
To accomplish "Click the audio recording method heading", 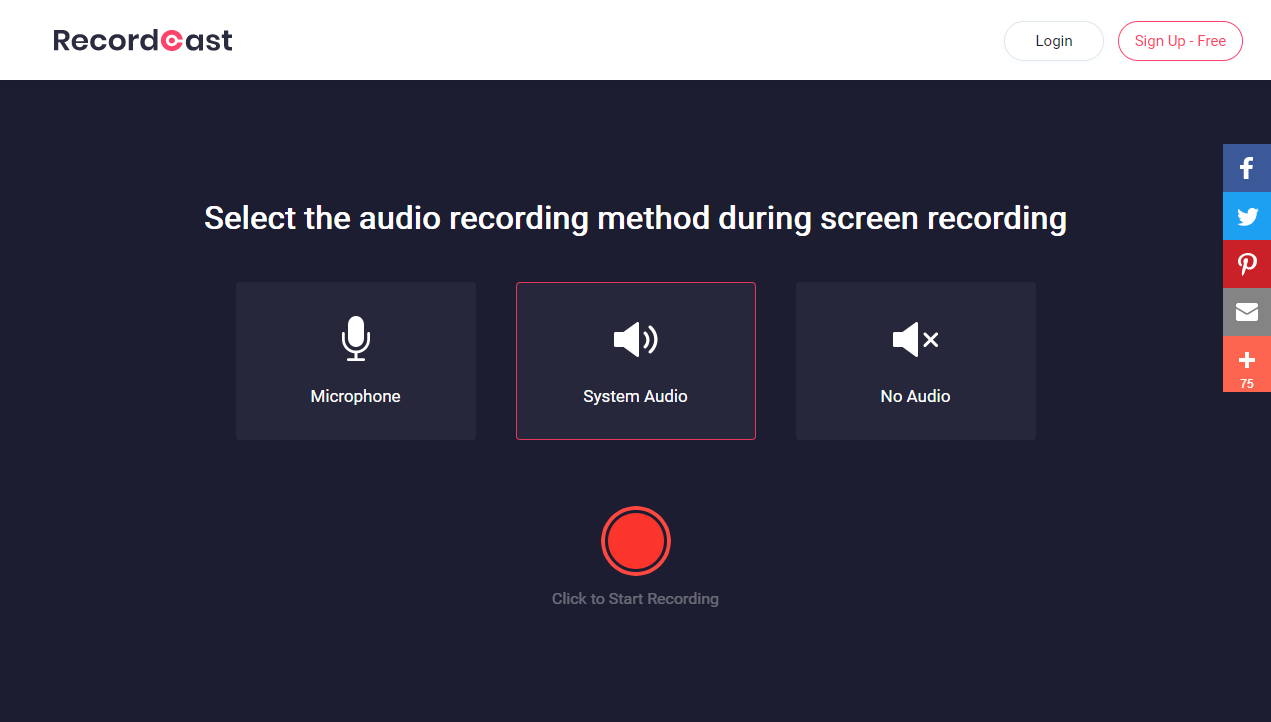I will pos(635,218).
